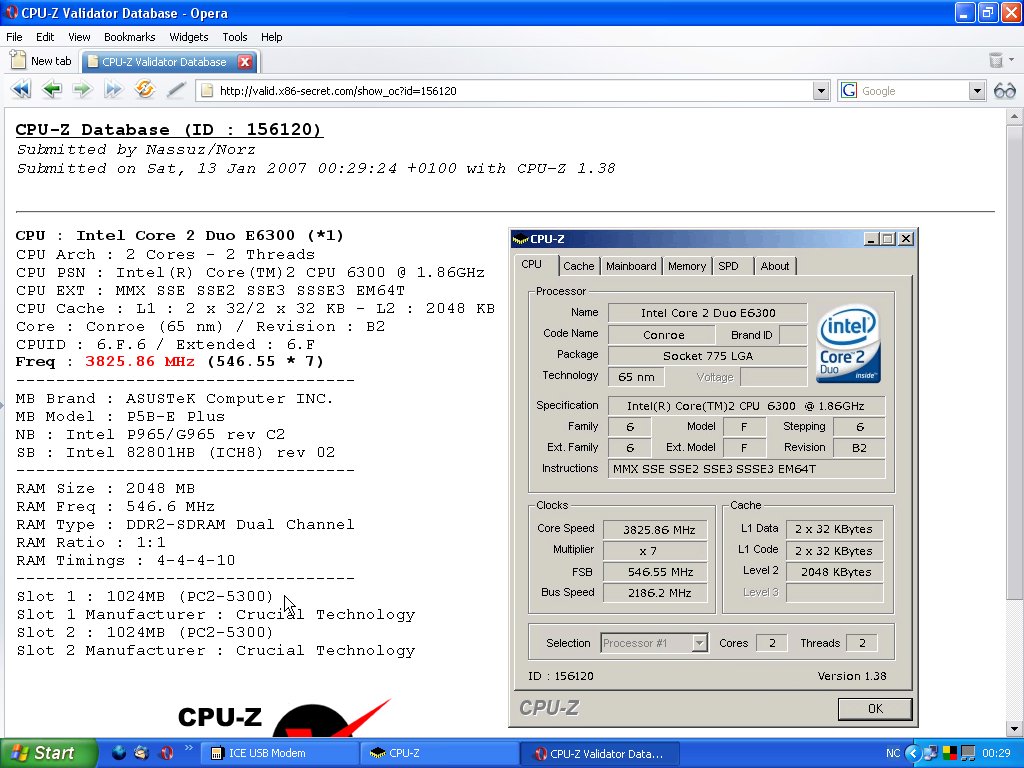Screen dimensions: 1024x768
Task: Click the NC language indicator
Action: 893,754
